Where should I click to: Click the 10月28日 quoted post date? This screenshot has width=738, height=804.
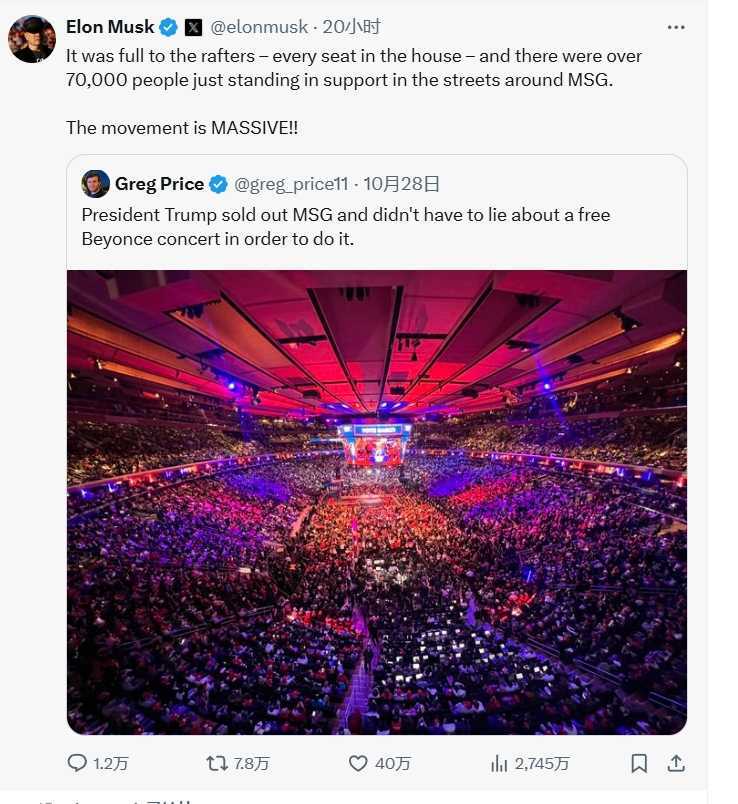[401, 184]
